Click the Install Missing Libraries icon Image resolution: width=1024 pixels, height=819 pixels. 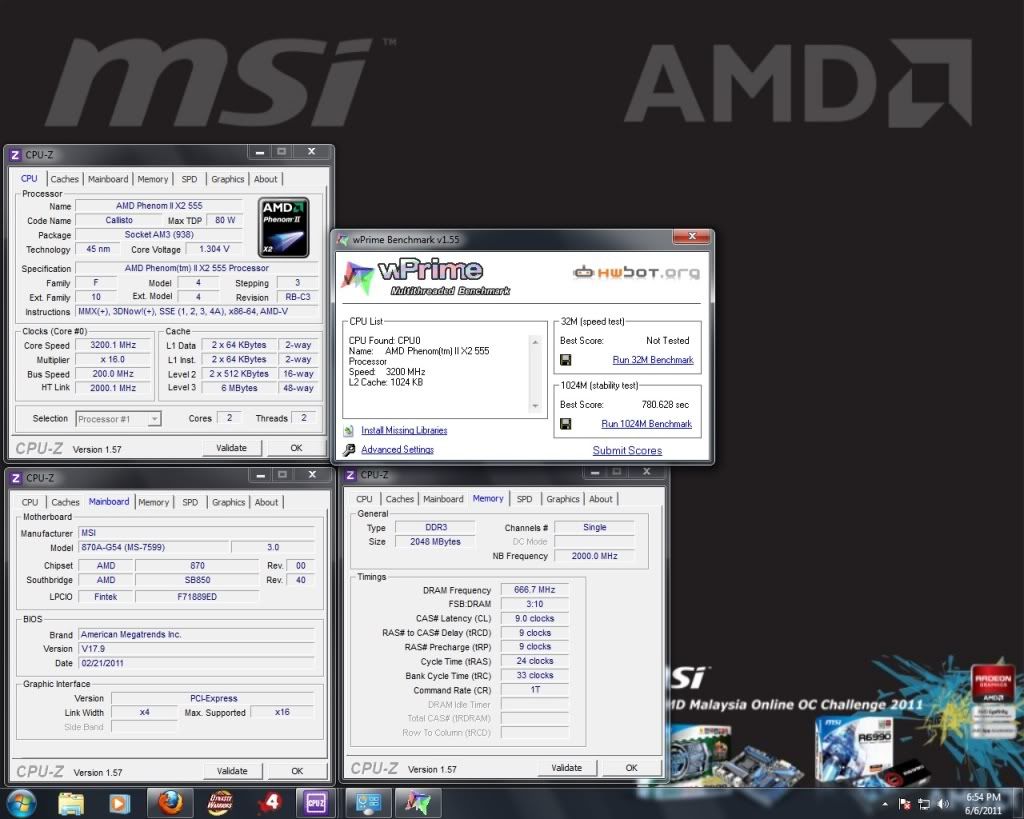[x=349, y=430]
